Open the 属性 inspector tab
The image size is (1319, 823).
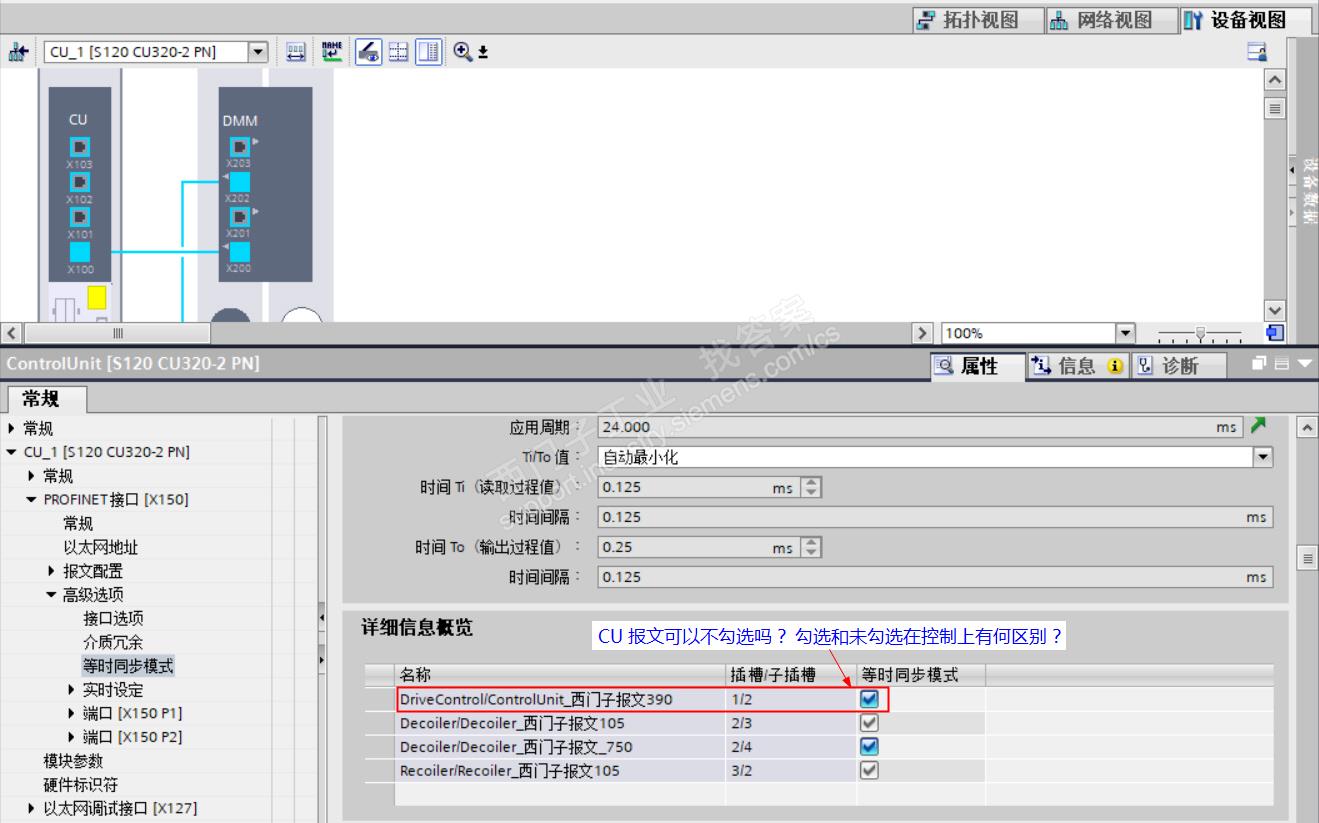click(978, 366)
